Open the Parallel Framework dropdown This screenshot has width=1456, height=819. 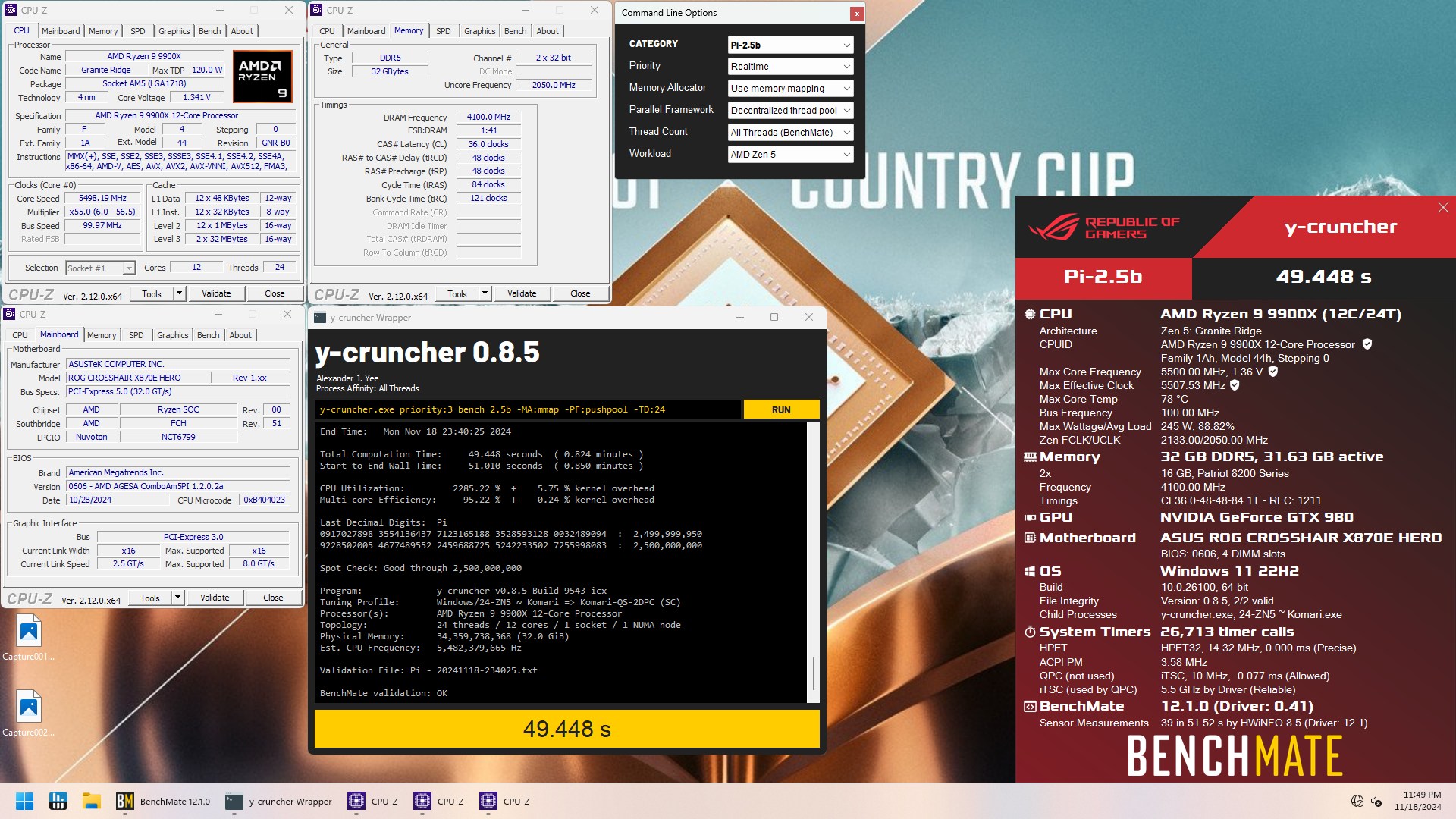[x=790, y=111]
